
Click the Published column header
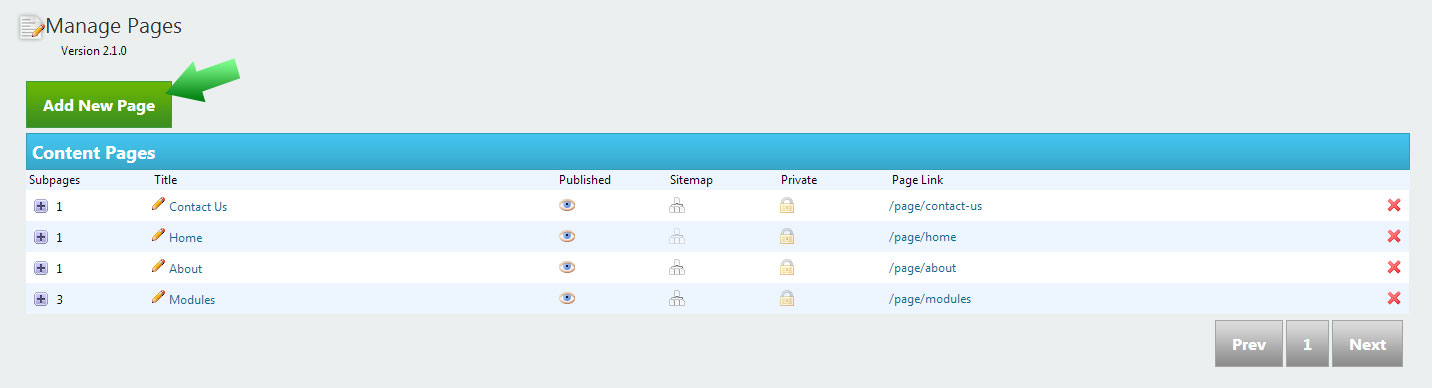[x=585, y=180]
